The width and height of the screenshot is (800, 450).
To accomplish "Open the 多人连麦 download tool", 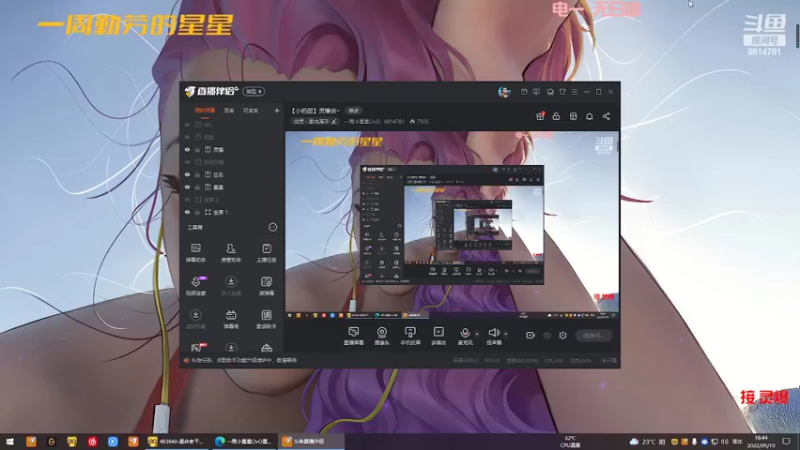I will [231, 286].
